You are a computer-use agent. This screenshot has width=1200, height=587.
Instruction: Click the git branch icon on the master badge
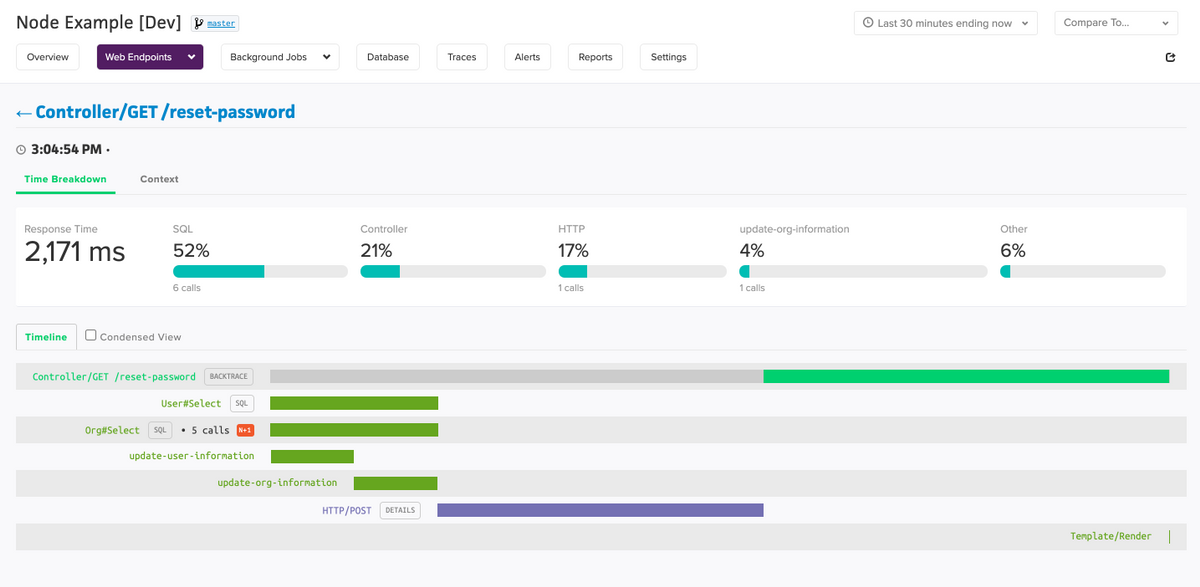coord(200,22)
